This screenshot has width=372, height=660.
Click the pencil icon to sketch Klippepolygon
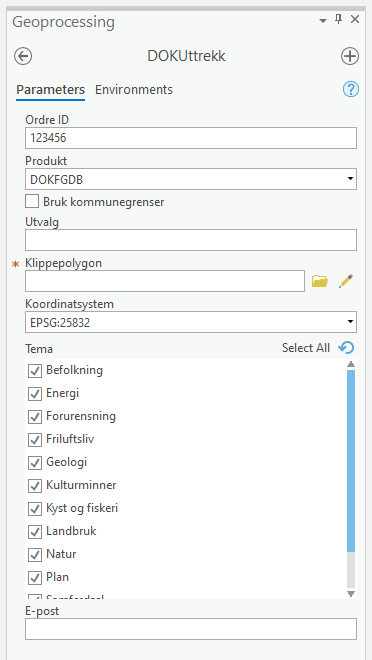click(345, 281)
